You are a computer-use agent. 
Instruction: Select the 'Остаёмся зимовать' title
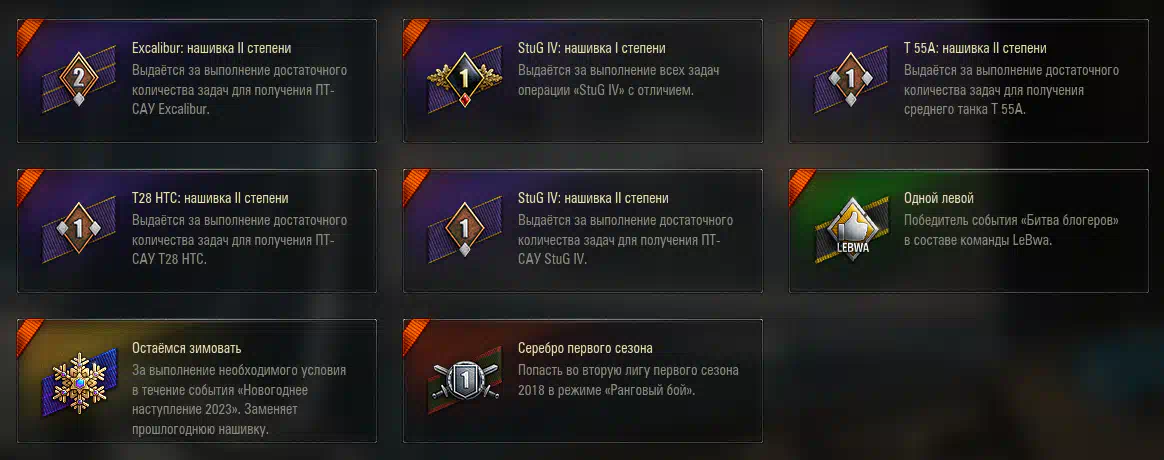click(186, 348)
